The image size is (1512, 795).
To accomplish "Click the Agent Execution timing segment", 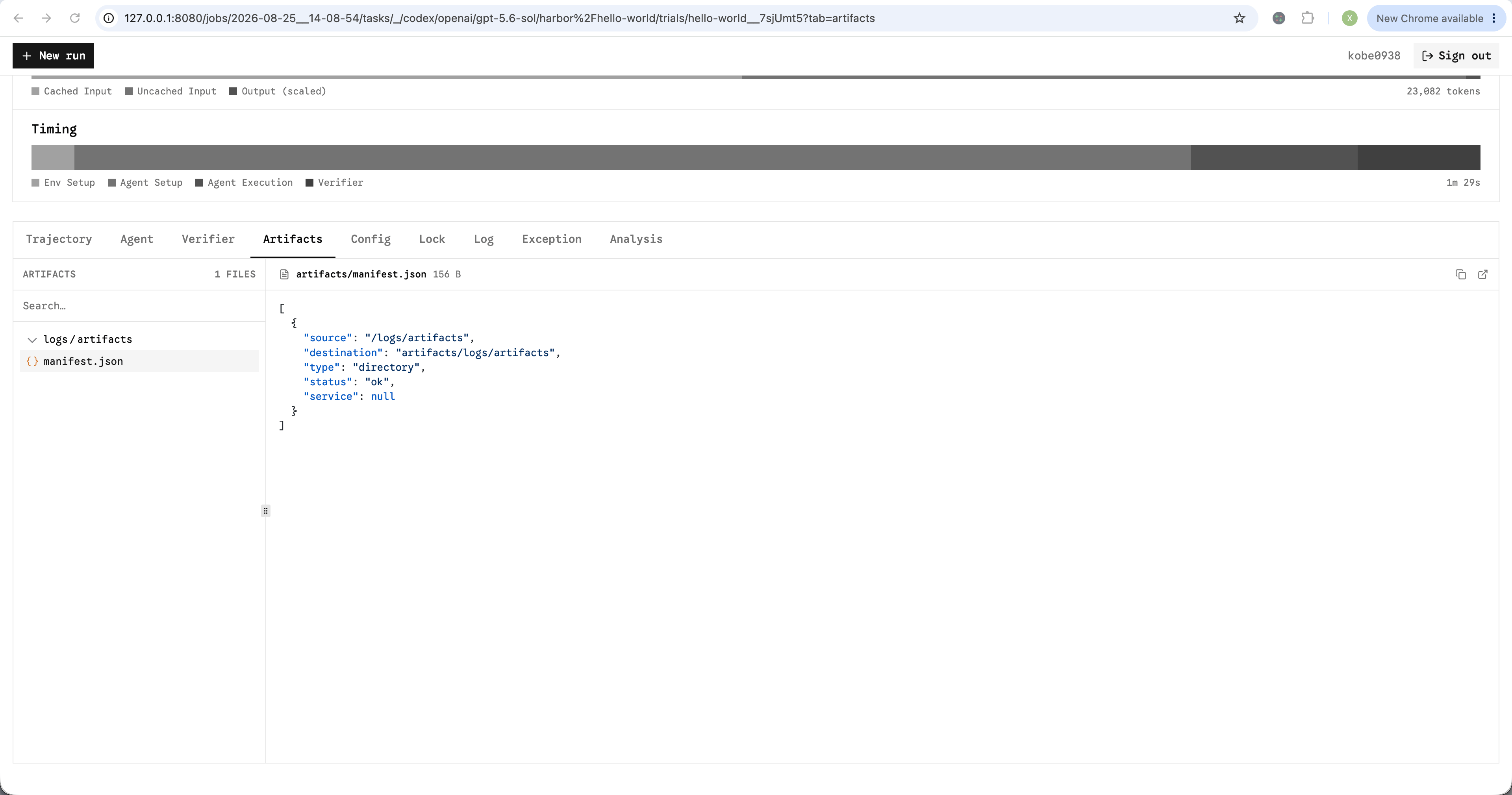I will [x=1274, y=157].
